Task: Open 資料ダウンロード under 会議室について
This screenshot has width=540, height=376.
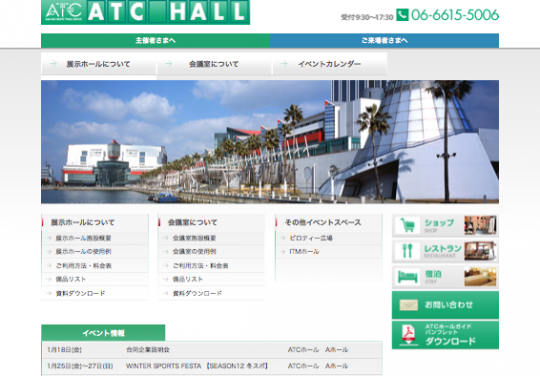Action: coord(197,293)
